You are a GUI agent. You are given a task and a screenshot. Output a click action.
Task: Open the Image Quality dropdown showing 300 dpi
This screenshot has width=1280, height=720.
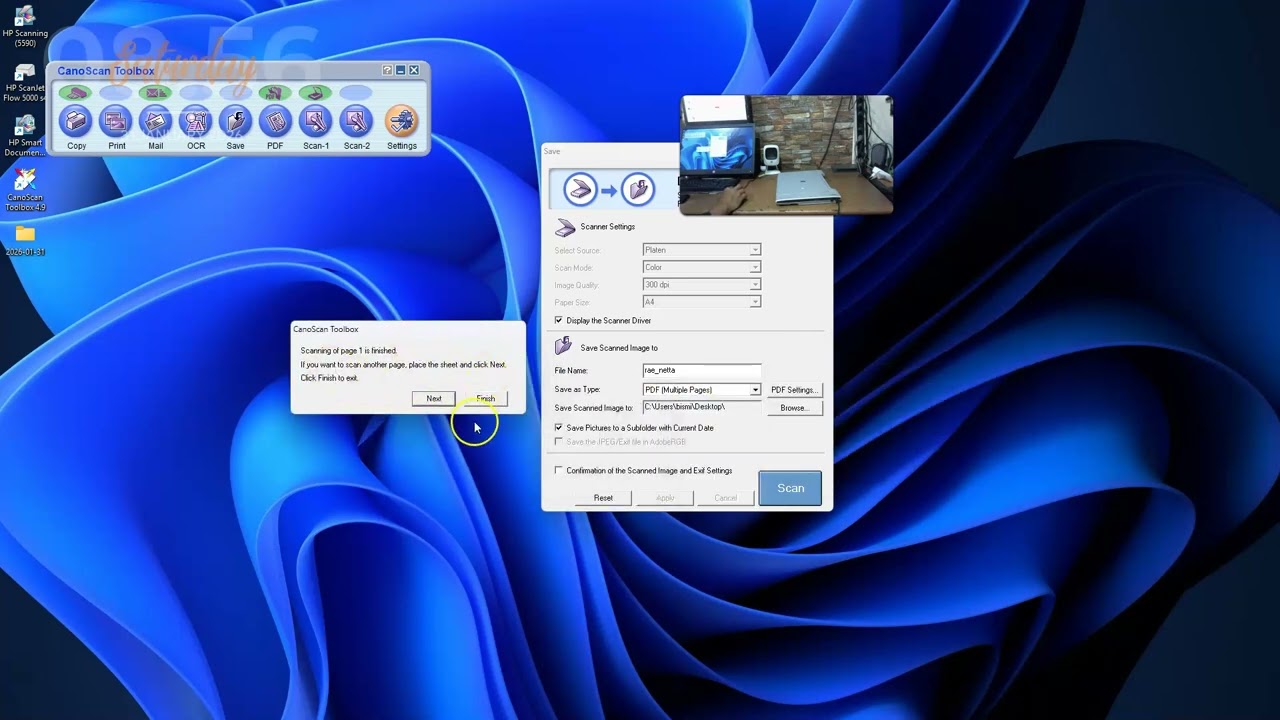[701, 285]
